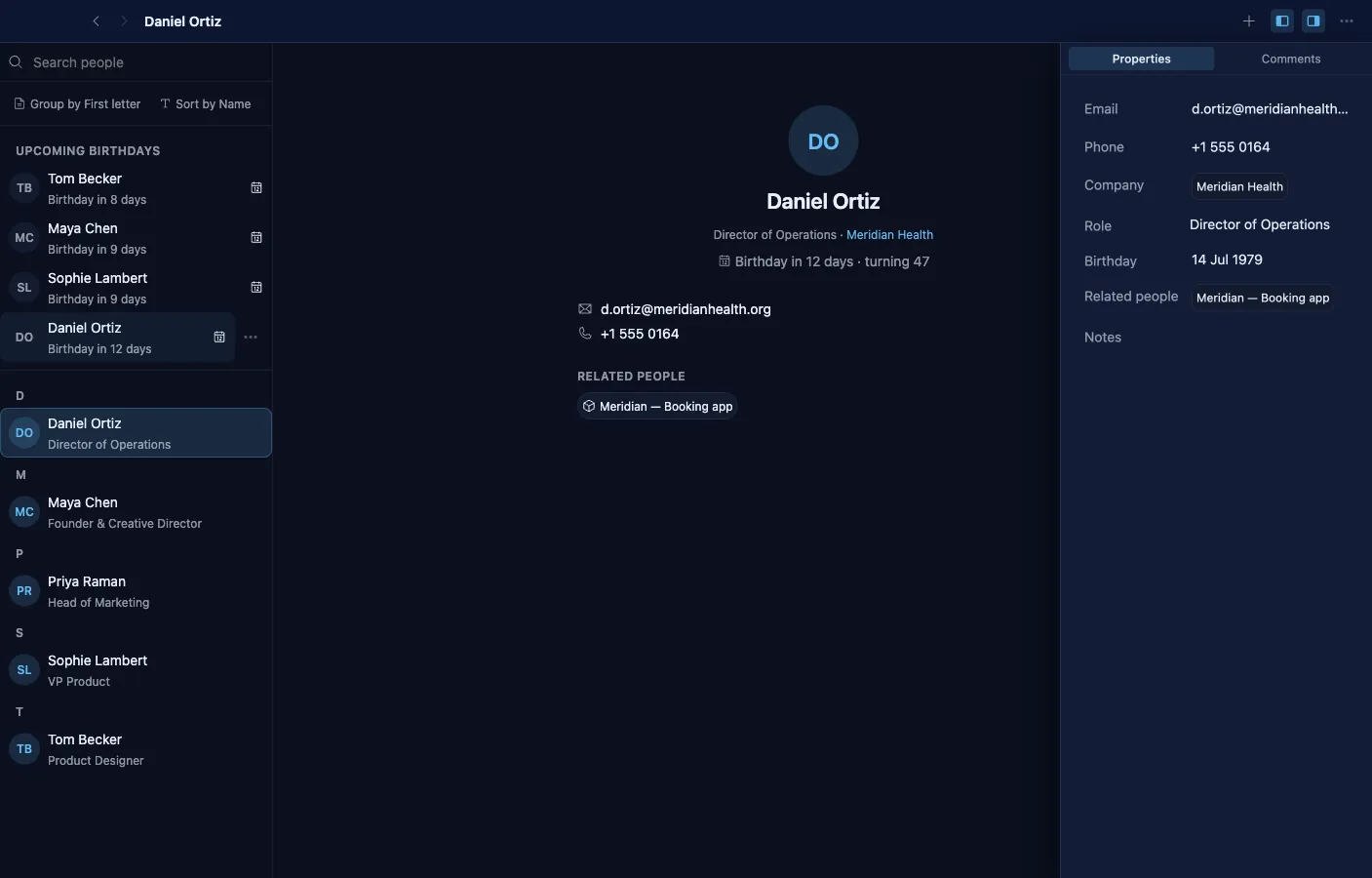The image size is (1372, 878).
Task: Click the Meridian Health tag in Properties
Action: (x=1239, y=186)
